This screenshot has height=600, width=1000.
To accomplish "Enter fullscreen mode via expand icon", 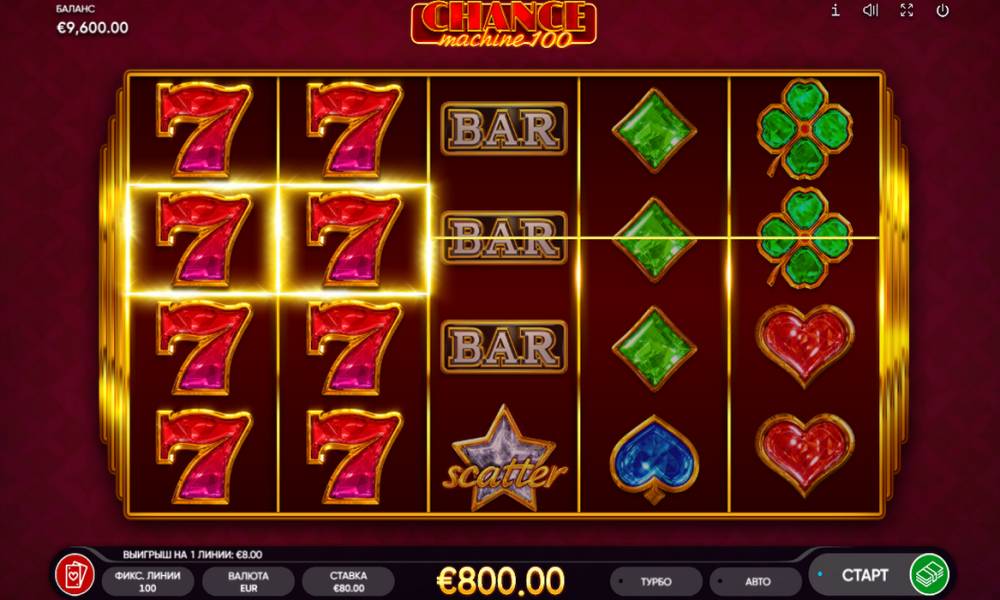I will (x=906, y=10).
